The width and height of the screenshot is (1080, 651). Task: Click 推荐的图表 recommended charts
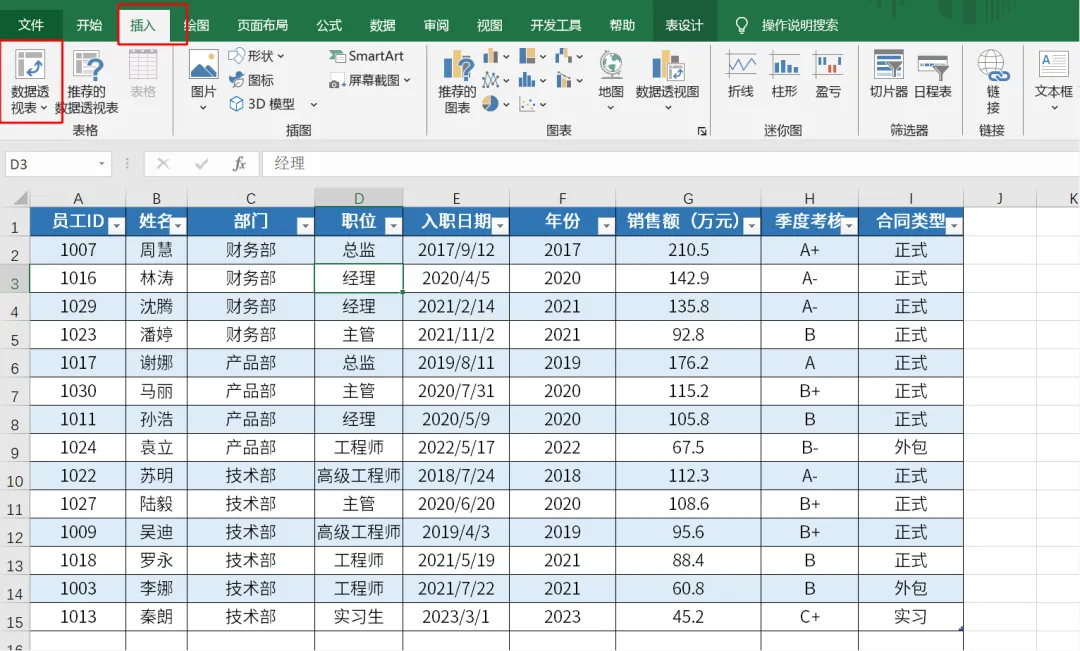click(x=457, y=81)
